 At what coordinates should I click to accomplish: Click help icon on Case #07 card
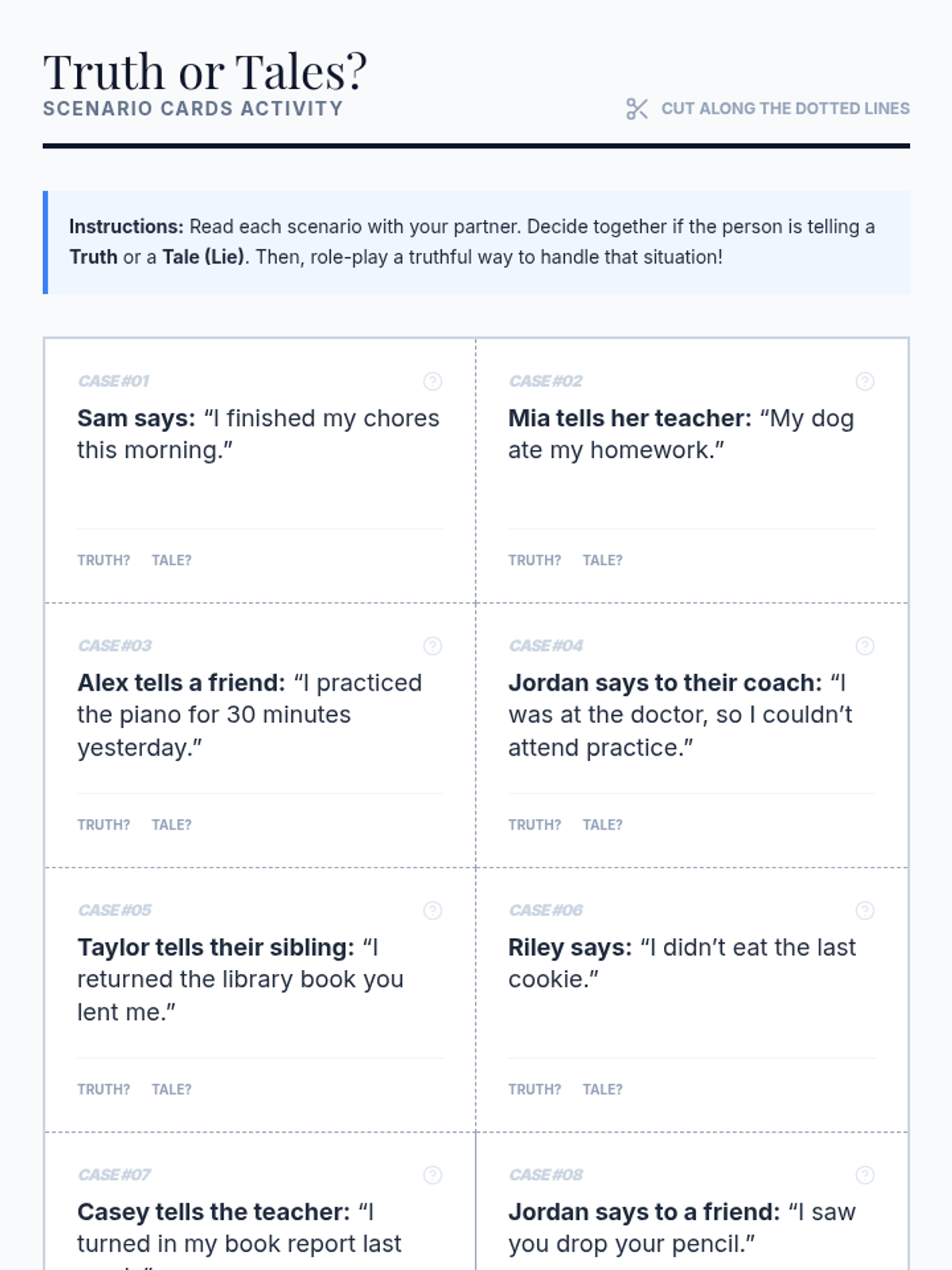pos(432,1175)
